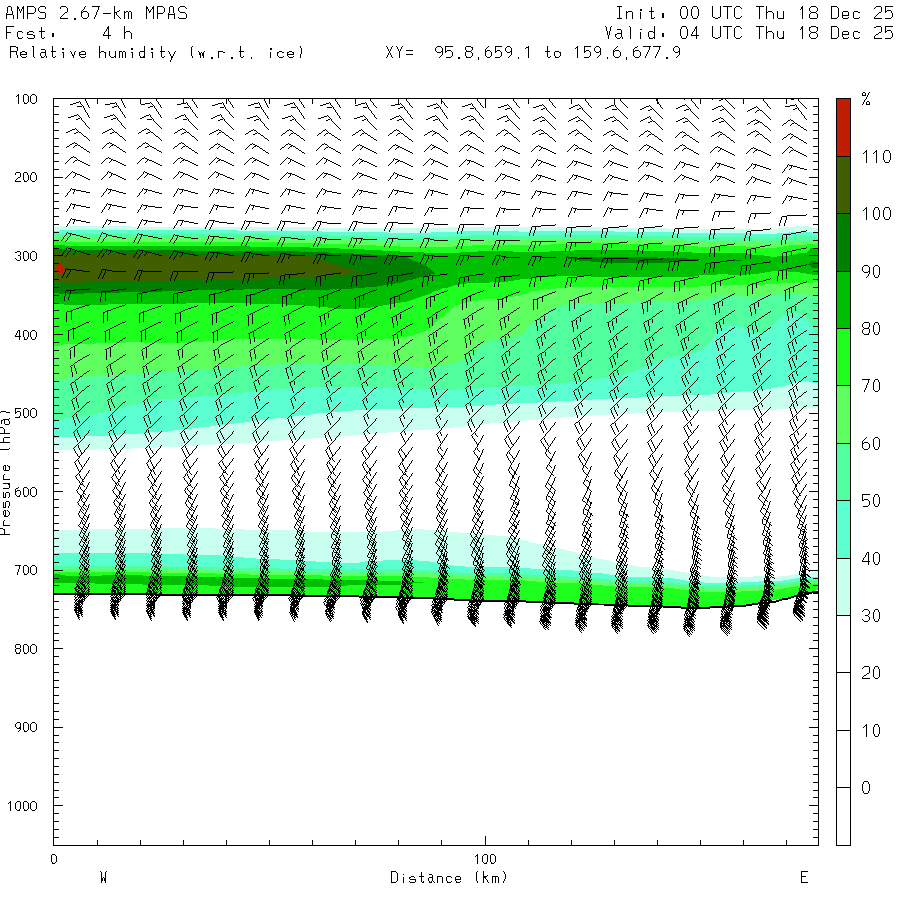Click the 'E' east endpoint label
The width and height of the screenshot is (900, 900).
point(804,878)
